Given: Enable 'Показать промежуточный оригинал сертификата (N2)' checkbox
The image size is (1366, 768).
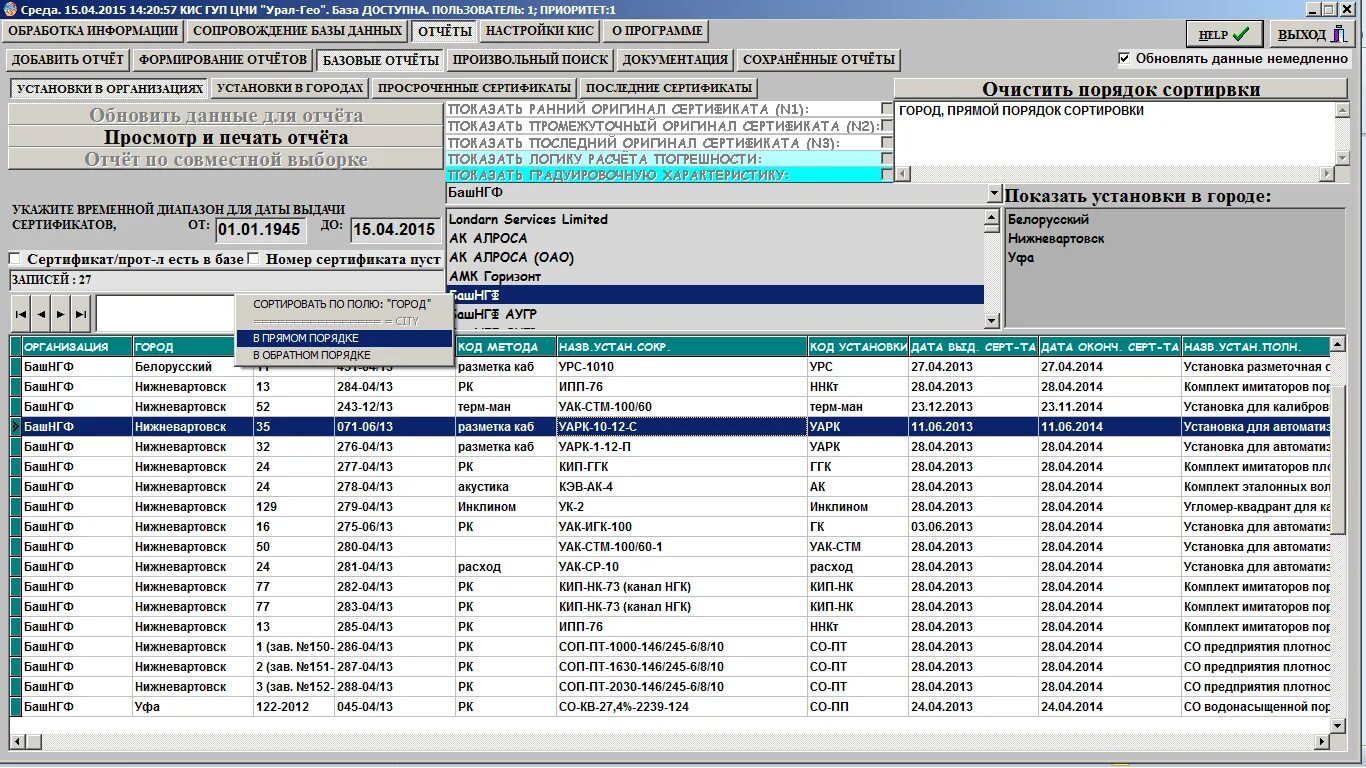Looking at the screenshot, I should [x=886, y=126].
